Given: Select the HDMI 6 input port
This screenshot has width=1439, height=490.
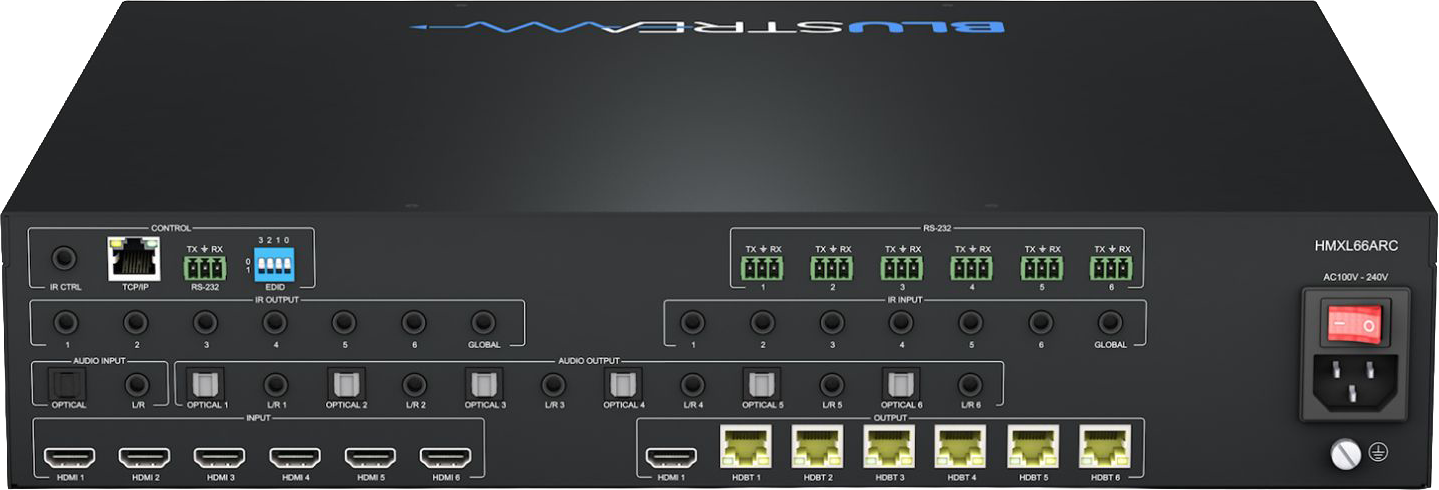Looking at the screenshot, I should (445, 457).
